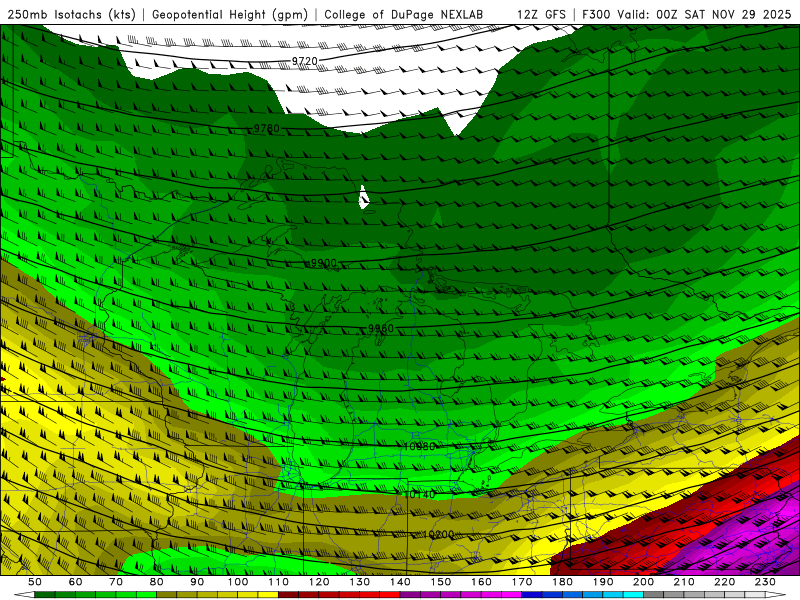Viewport: 800px width, 600px height.
Task: Click the 60 knot legend value
Action: pyautogui.click(x=76, y=582)
